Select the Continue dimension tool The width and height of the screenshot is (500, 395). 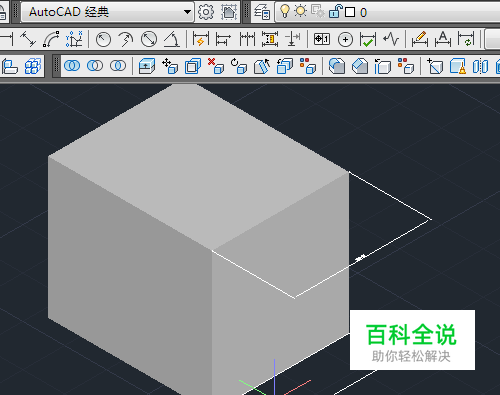(x=247, y=40)
